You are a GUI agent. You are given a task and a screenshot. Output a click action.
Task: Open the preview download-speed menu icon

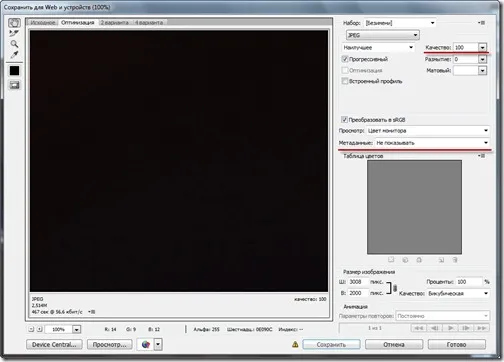tap(92, 312)
